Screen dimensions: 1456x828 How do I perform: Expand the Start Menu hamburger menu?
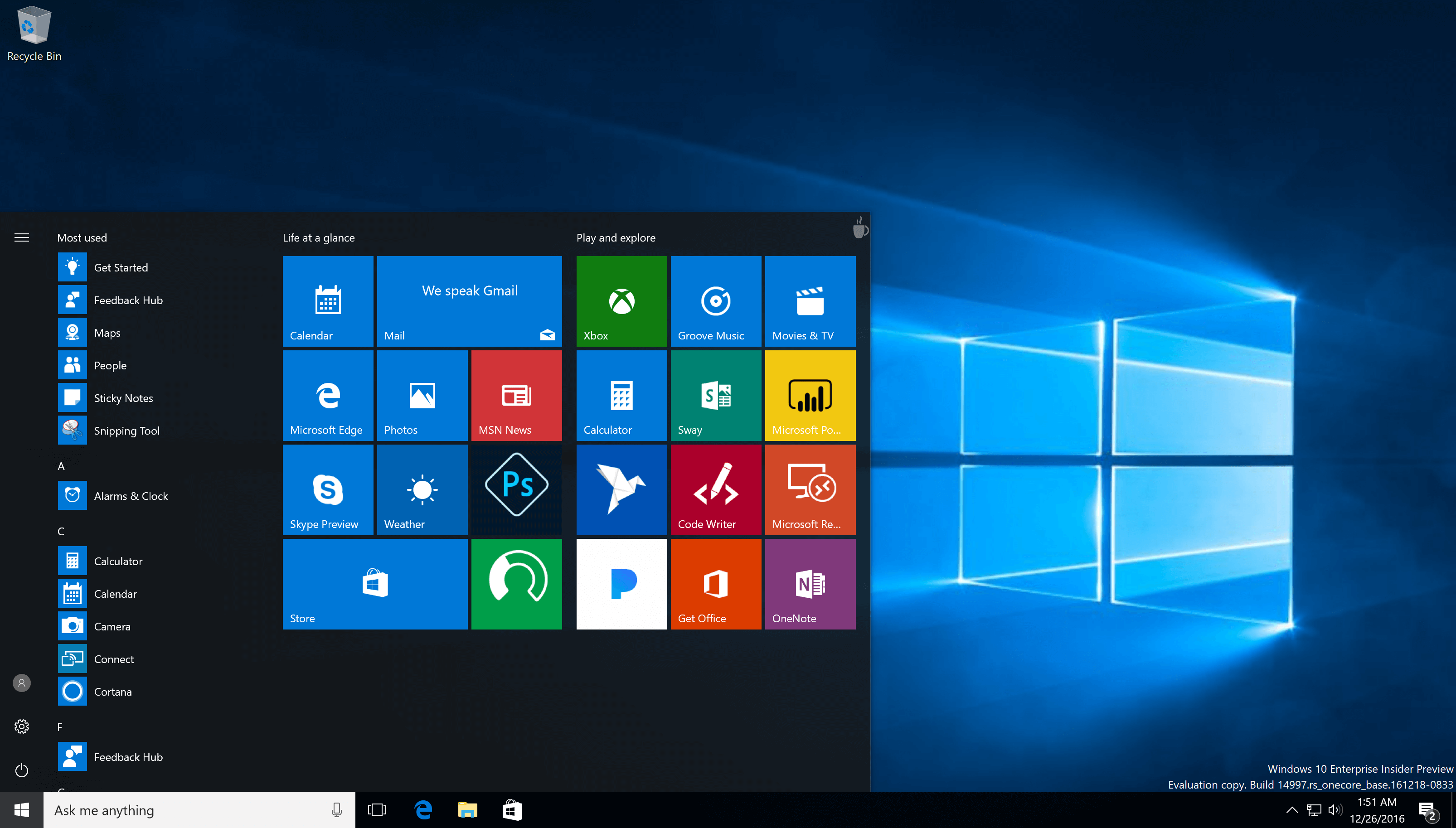pos(22,237)
